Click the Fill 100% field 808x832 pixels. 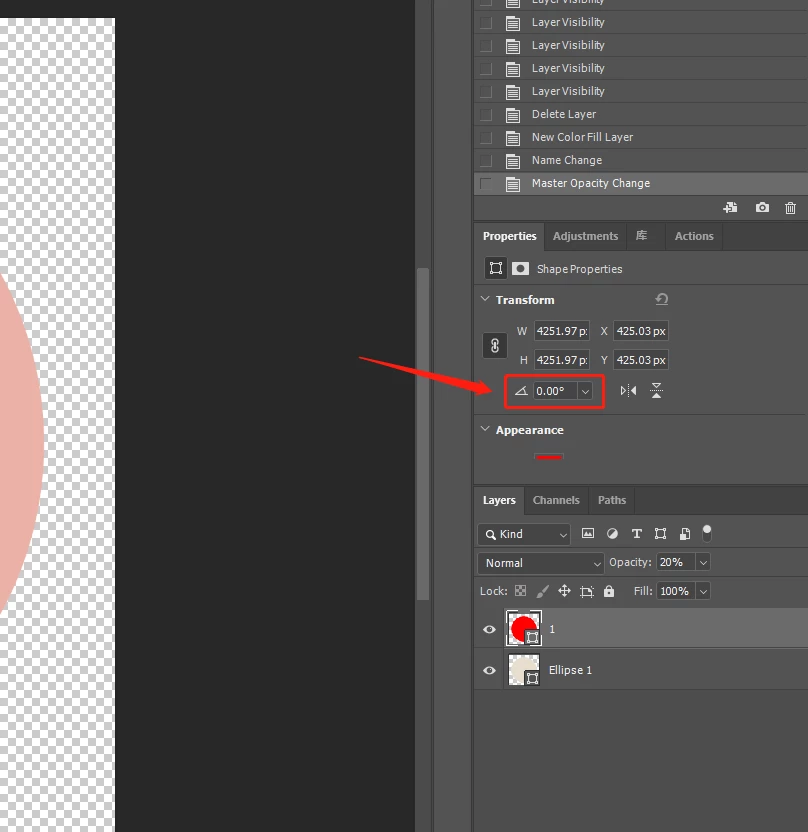(x=676, y=591)
